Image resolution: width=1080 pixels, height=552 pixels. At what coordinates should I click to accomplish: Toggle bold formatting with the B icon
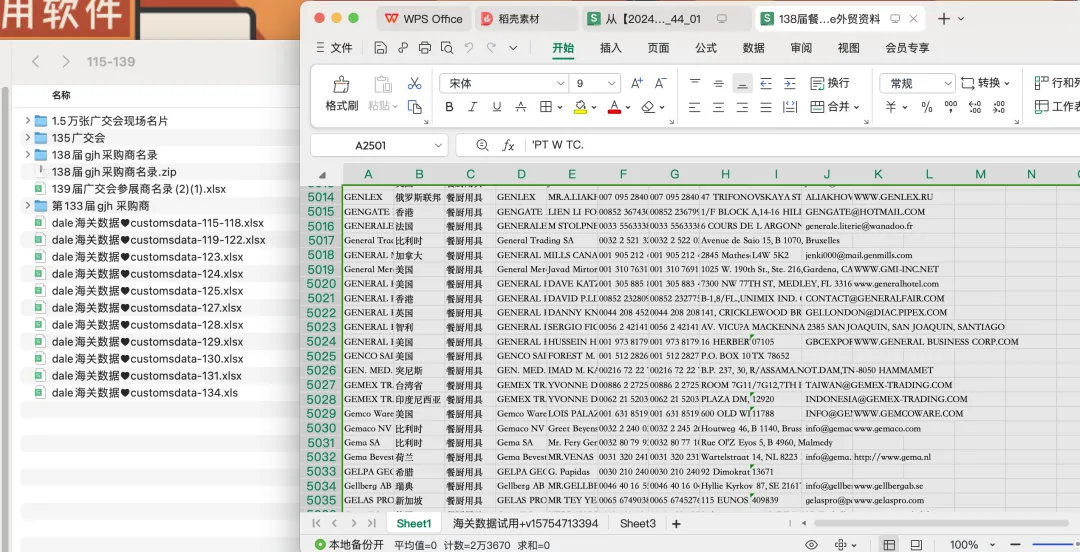click(449, 107)
